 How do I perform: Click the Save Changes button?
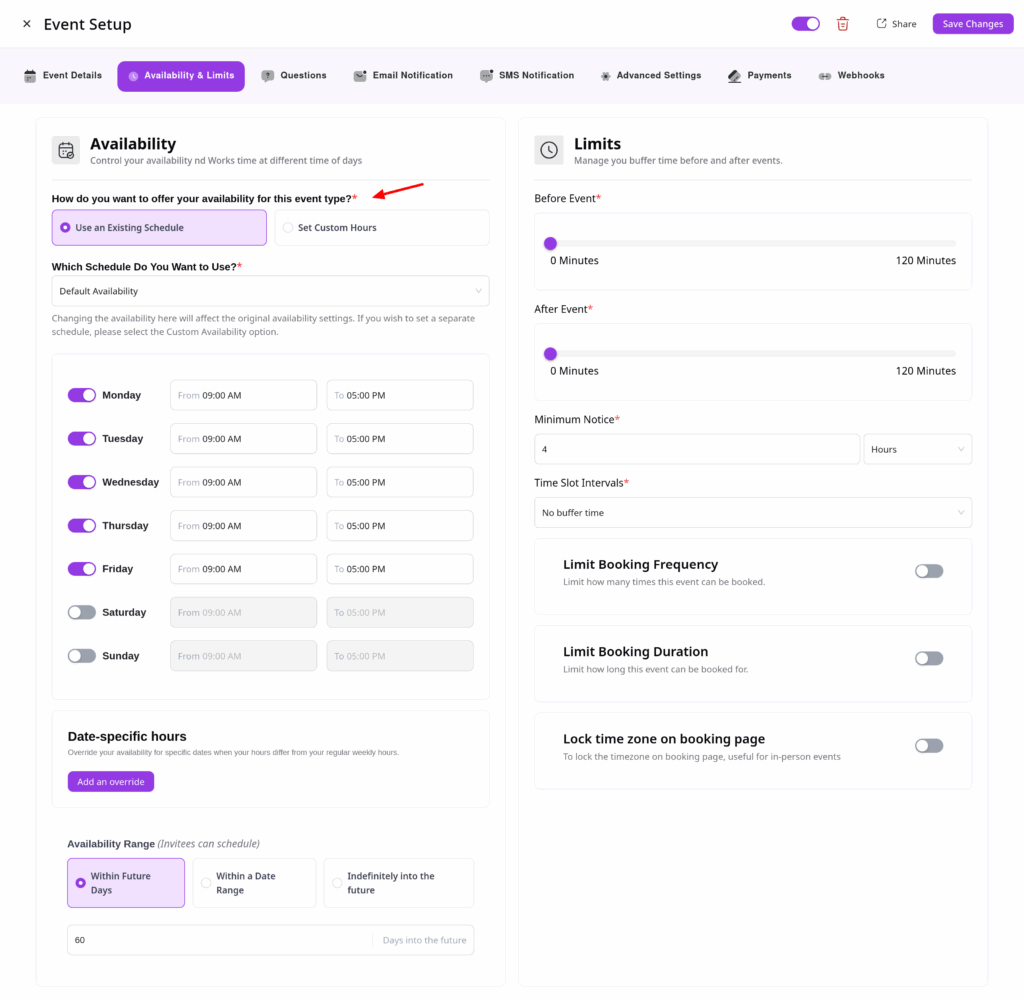coord(972,24)
